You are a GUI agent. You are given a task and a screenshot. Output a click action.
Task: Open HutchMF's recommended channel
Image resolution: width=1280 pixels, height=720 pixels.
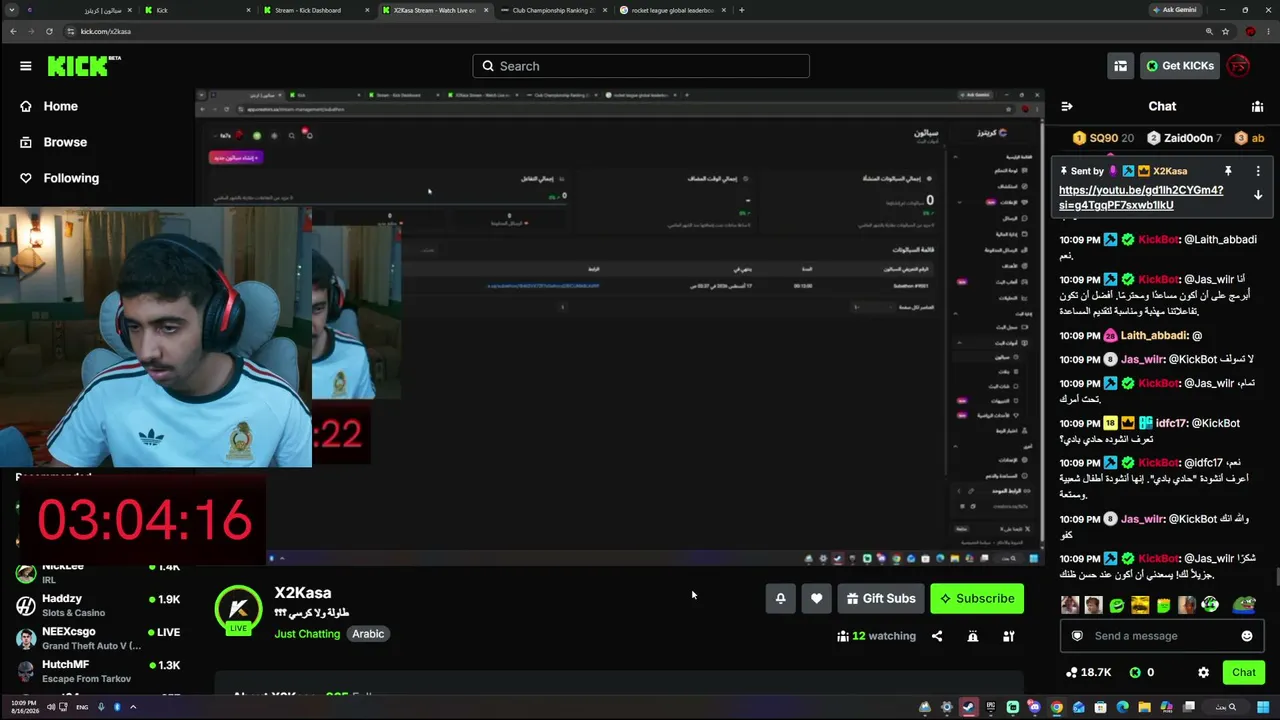pos(98,671)
